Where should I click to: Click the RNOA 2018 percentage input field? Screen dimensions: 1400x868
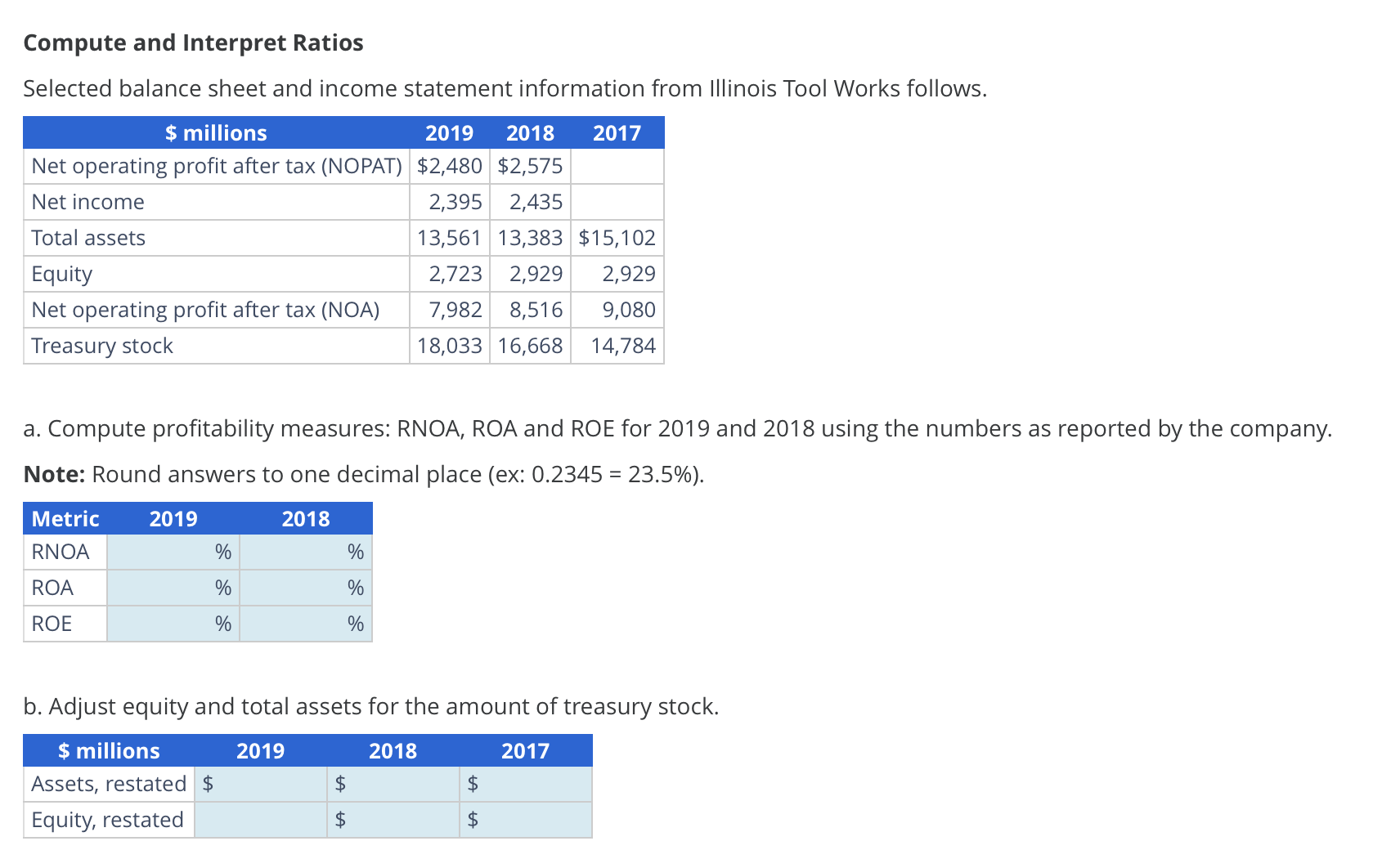(305, 551)
